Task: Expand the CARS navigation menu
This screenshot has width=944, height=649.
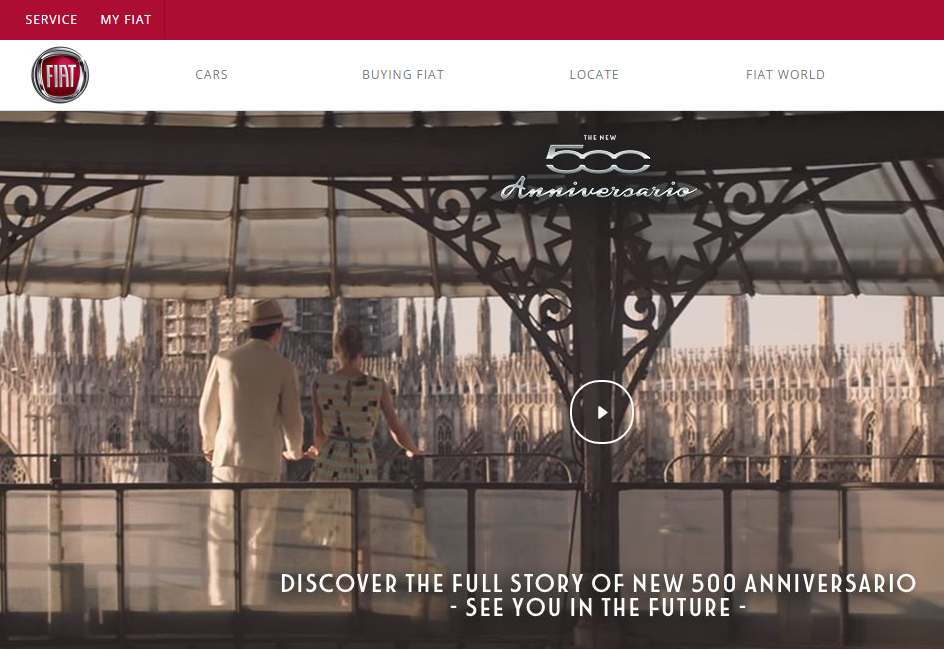Action: (x=212, y=75)
